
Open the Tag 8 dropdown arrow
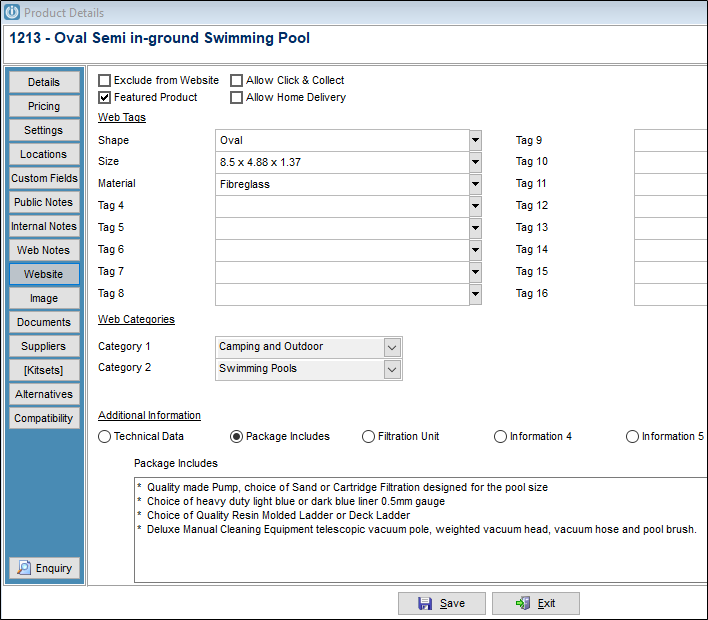(475, 294)
